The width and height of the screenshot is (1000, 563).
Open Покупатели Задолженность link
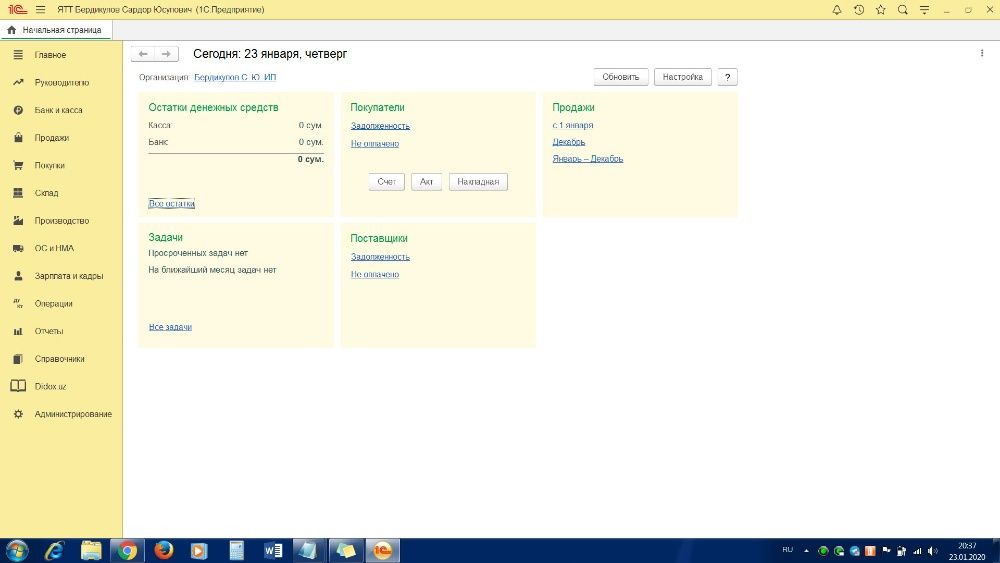(380, 126)
